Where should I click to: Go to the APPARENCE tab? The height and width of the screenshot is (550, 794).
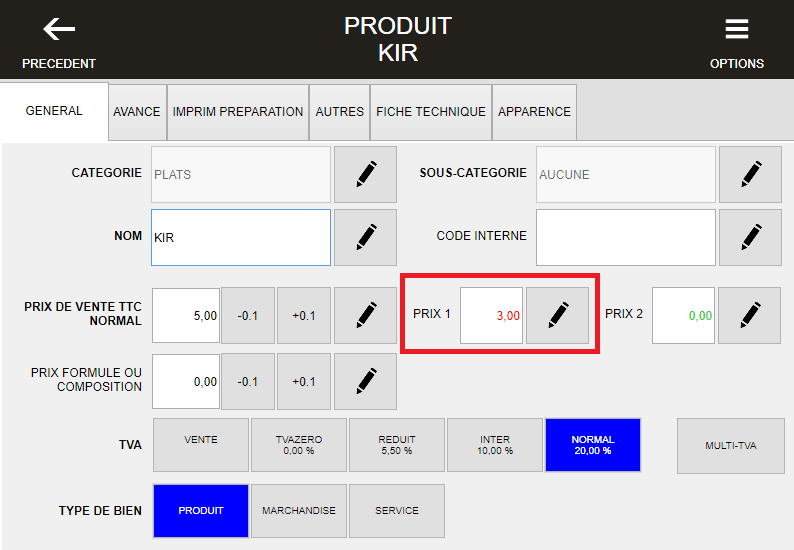click(x=534, y=112)
